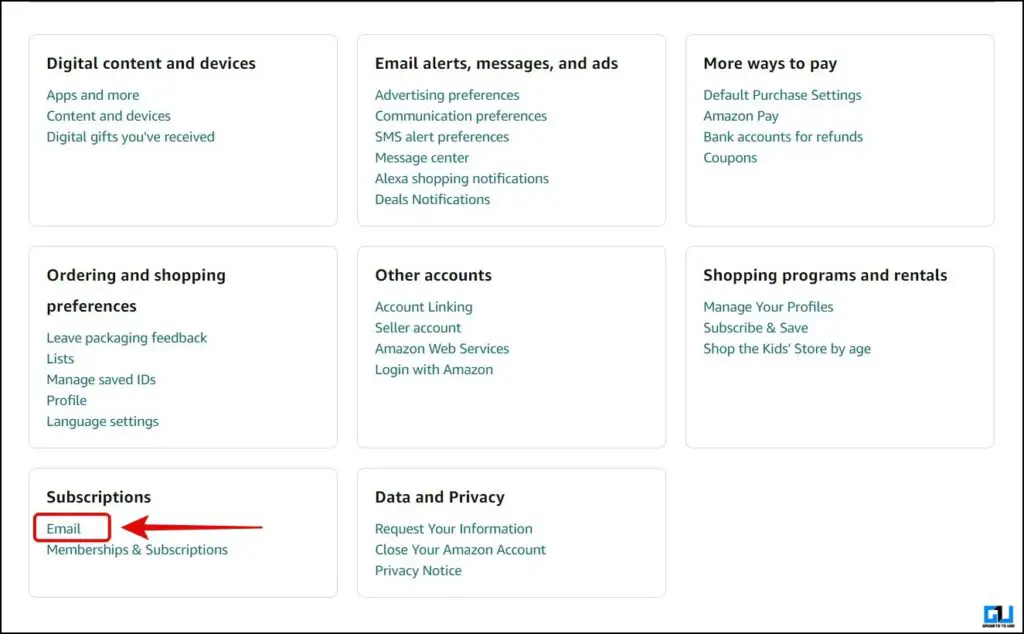Open Amazon Web Services link
Screen dimensions: 1024x634
(x=442, y=349)
